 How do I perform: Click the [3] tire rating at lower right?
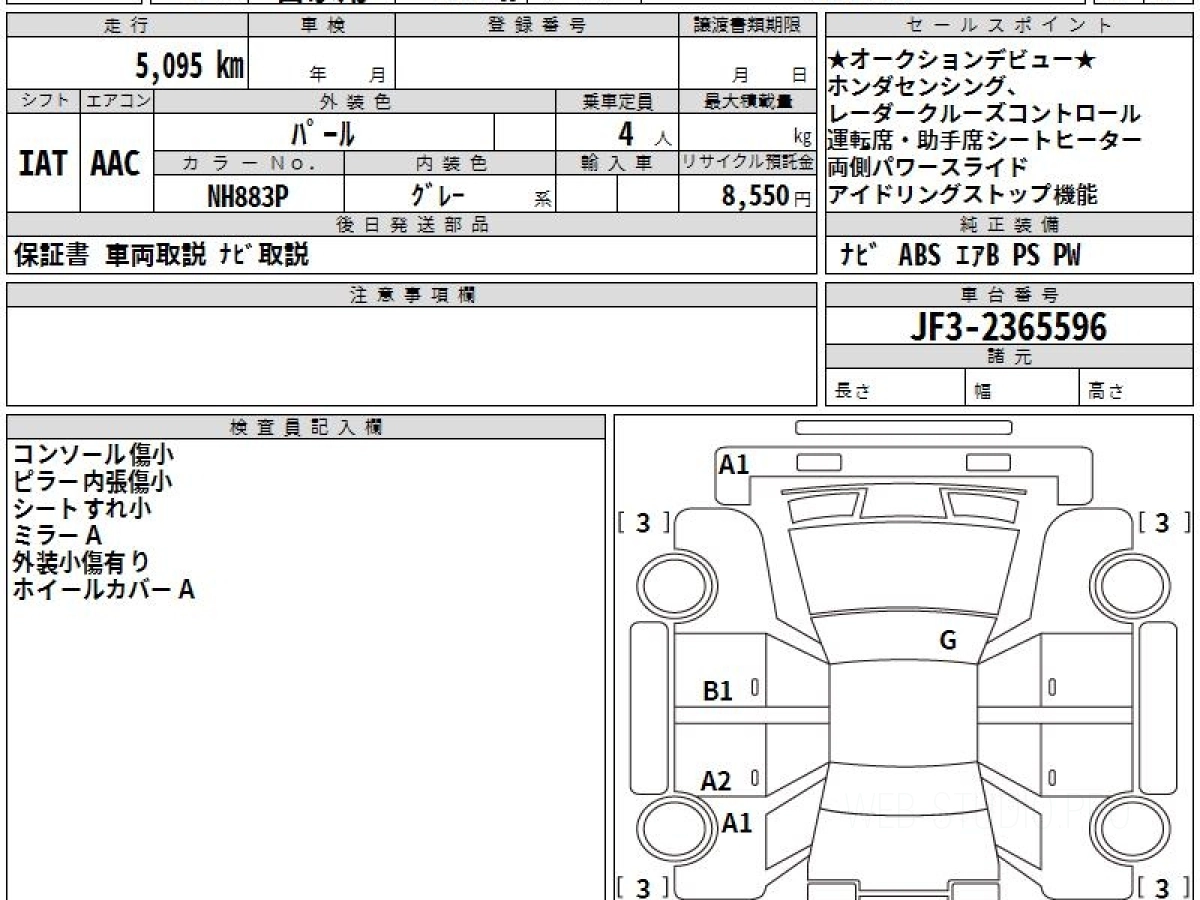click(1163, 887)
